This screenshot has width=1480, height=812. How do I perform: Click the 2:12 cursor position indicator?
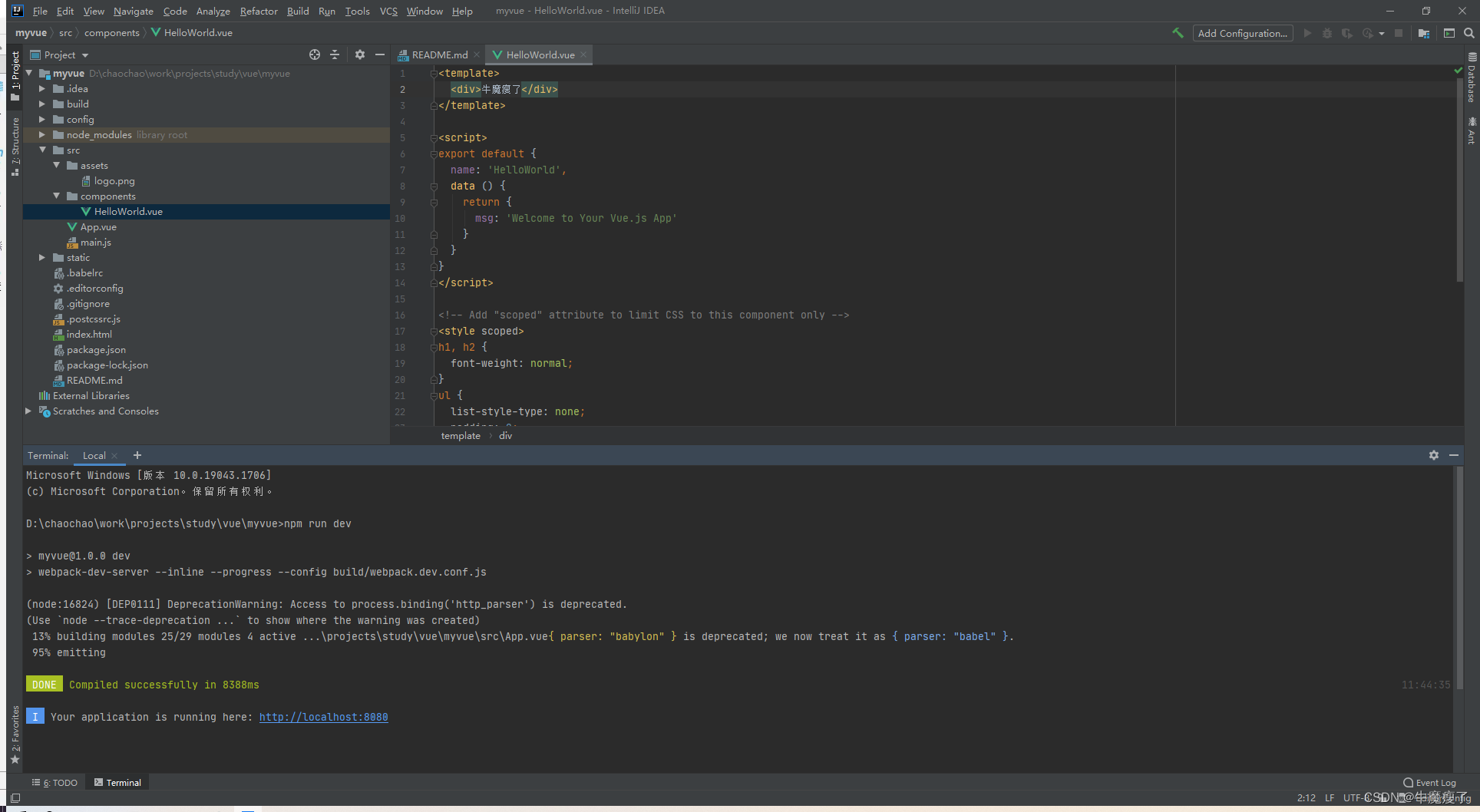click(x=1307, y=798)
